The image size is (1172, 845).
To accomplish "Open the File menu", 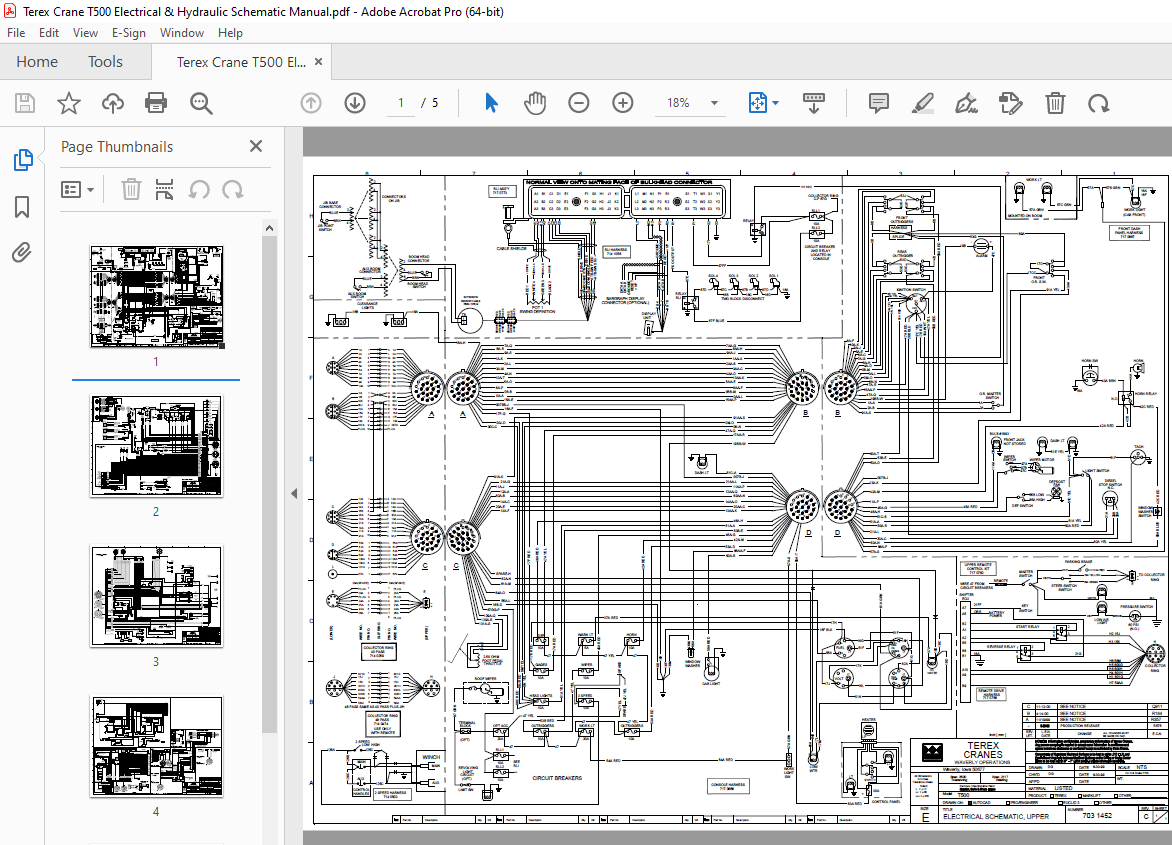I will click(16, 33).
